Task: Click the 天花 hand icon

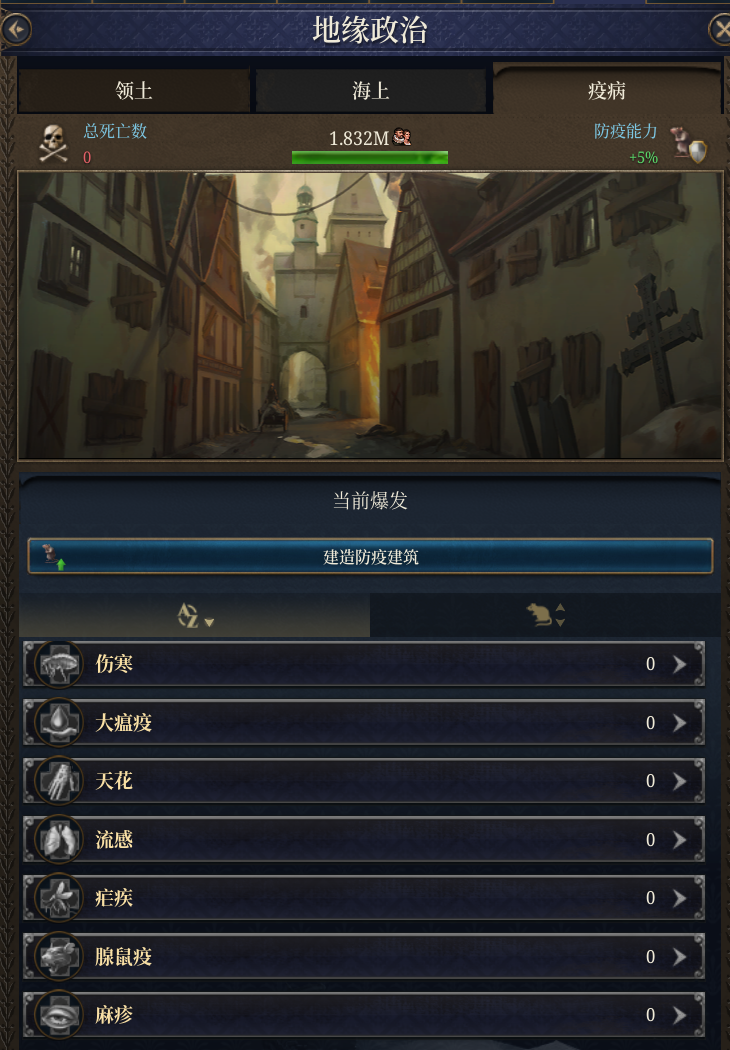Action: coord(59,781)
